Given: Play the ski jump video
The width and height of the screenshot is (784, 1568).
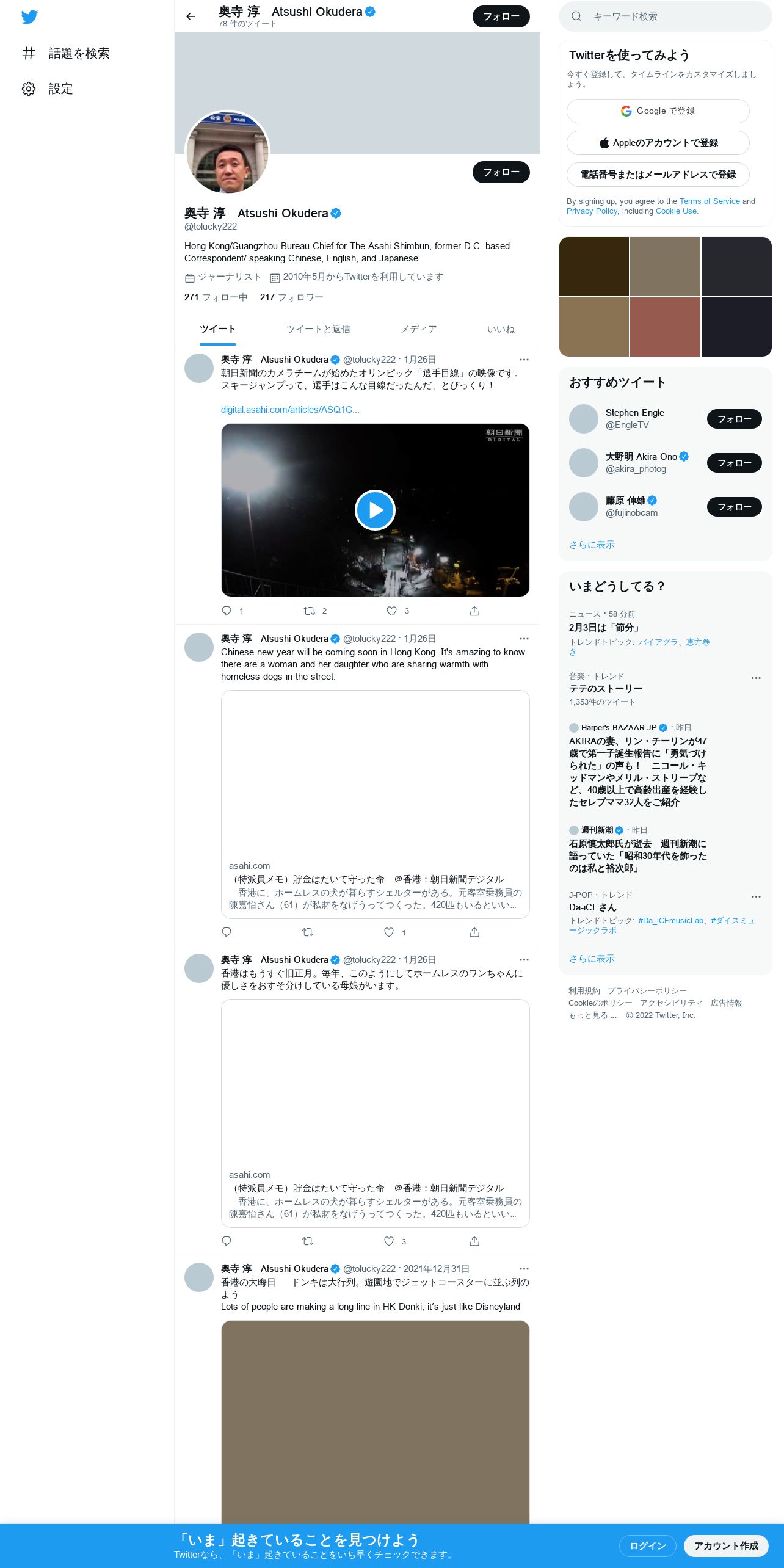Looking at the screenshot, I should tap(375, 510).
